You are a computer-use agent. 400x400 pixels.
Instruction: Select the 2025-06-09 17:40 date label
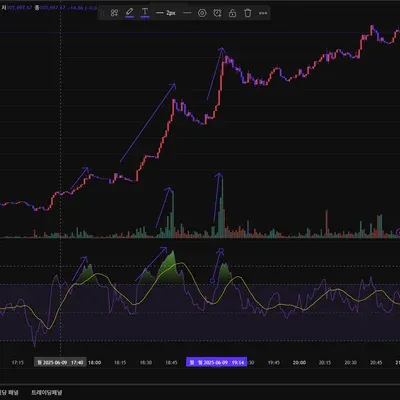60,362
